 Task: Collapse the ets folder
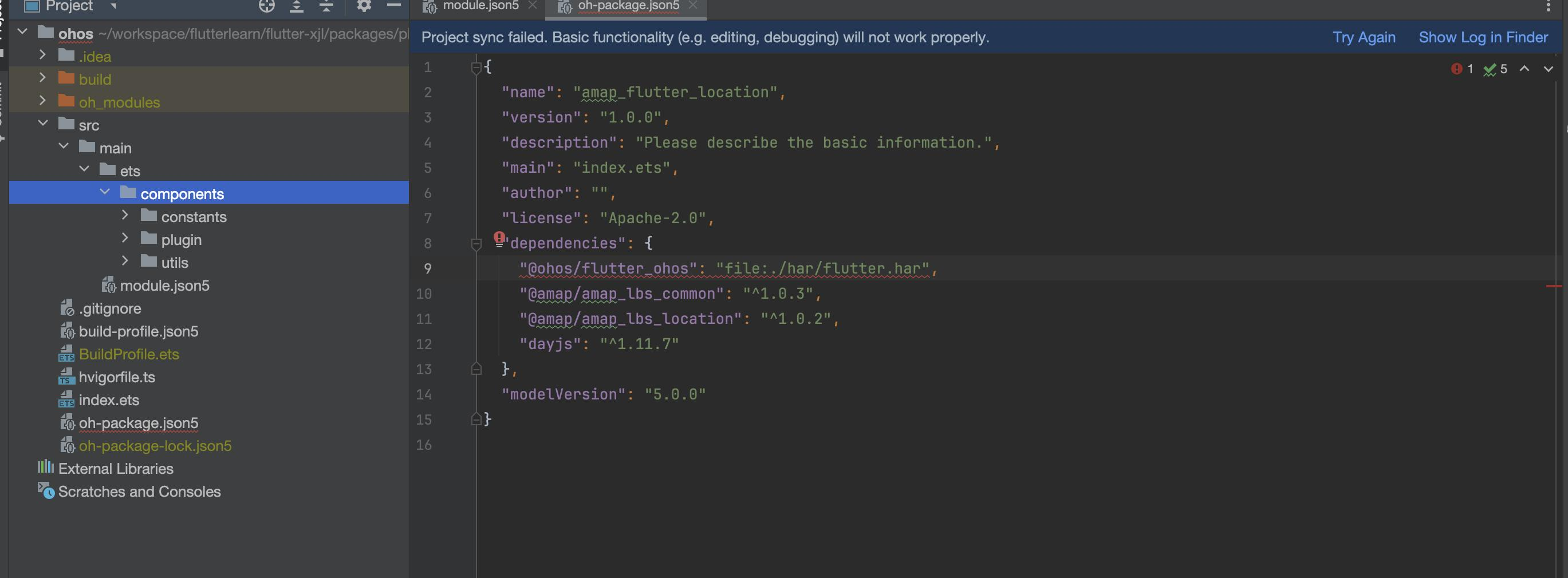coord(84,168)
